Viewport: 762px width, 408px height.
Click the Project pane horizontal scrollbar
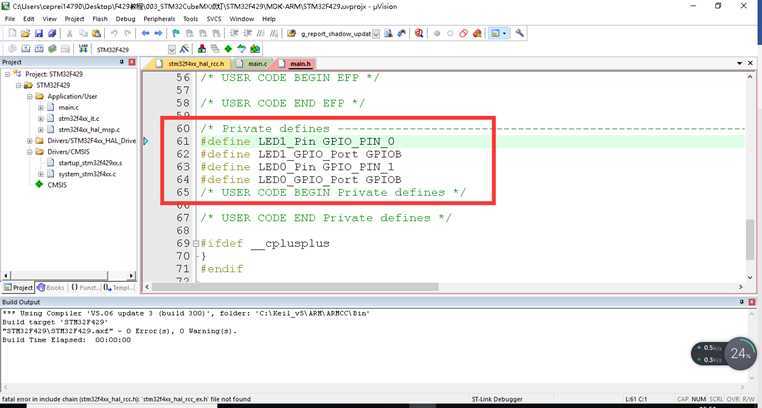69,276
